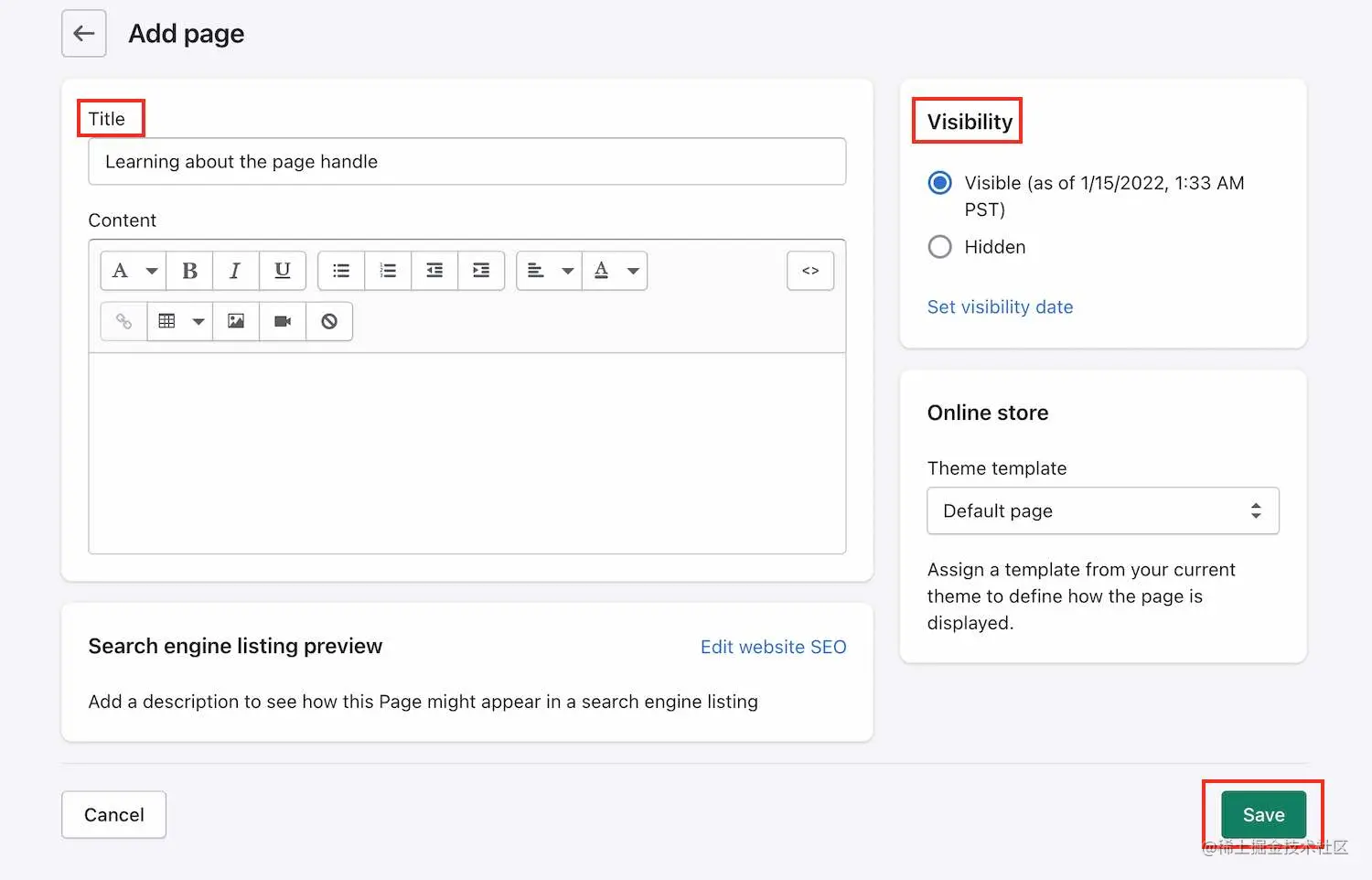The width and height of the screenshot is (1372, 880).
Task: Focus the Title input field
Action: point(467,162)
